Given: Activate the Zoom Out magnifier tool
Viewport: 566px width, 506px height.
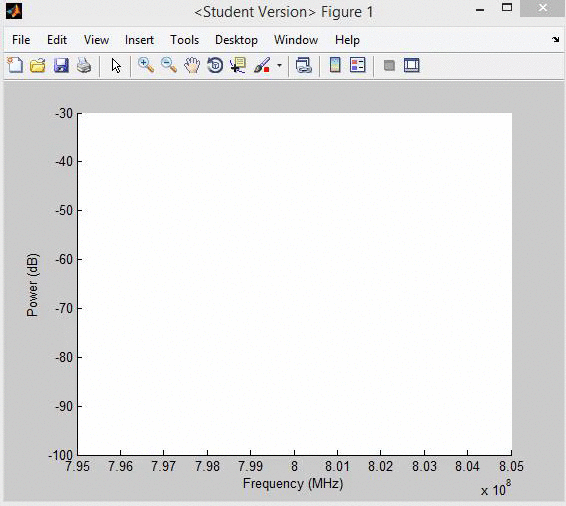Looking at the screenshot, I should pyautogui.click(x=169, y=66).
